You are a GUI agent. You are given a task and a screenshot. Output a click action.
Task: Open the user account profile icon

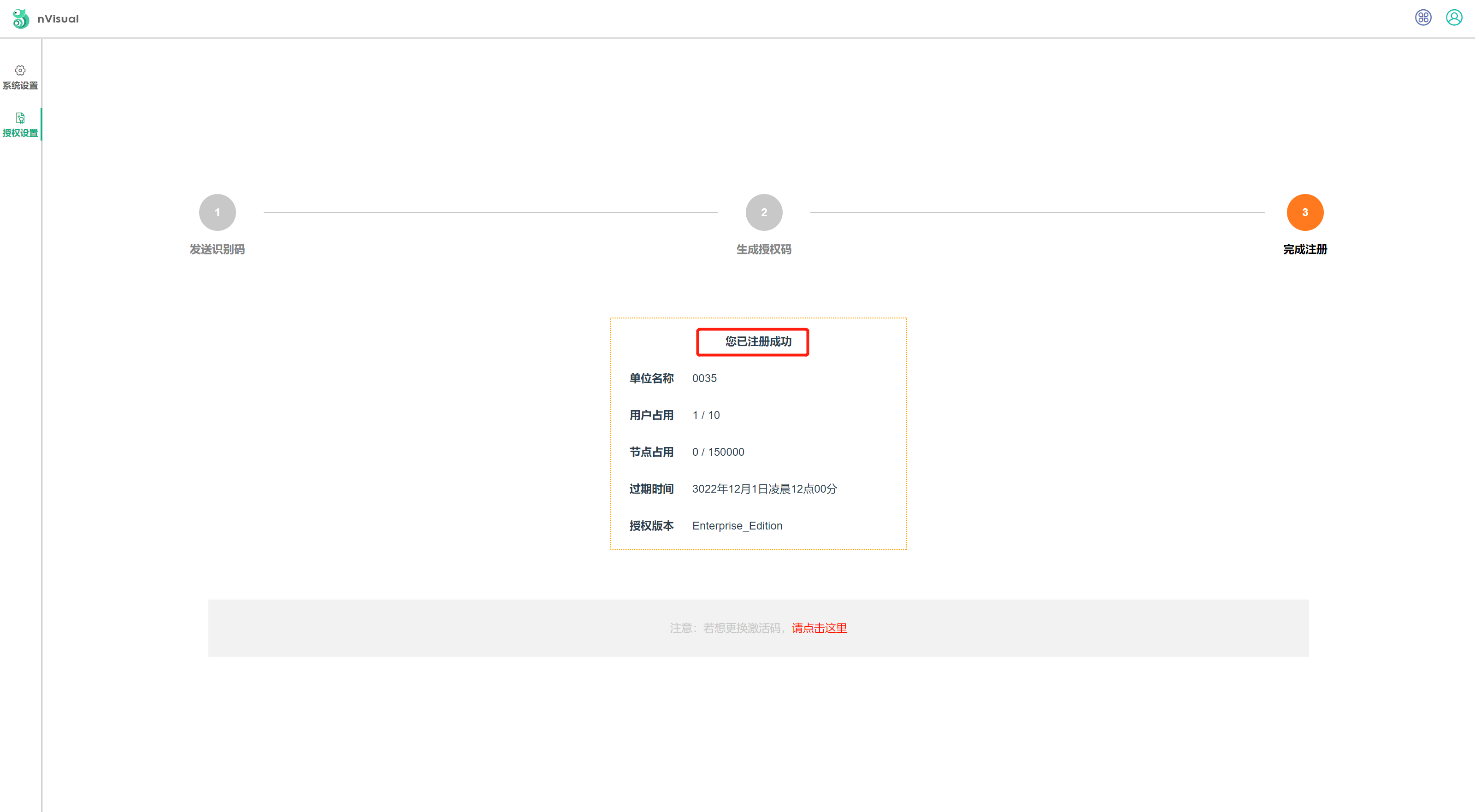(1454, 18)
